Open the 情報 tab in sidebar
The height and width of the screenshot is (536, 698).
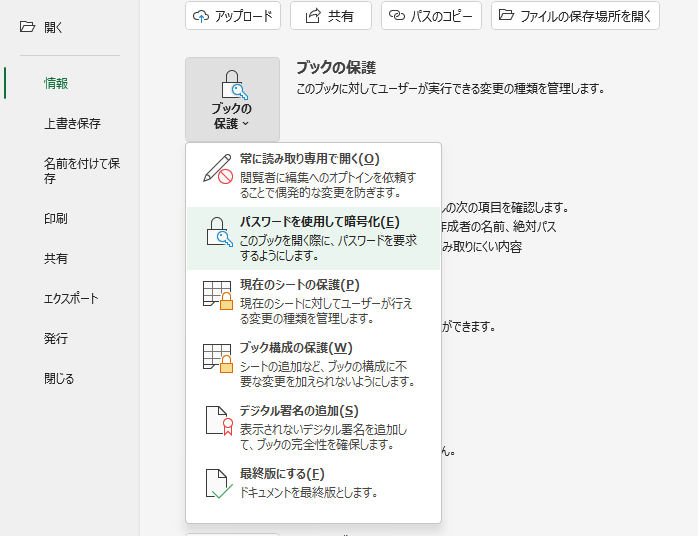point(56,83)
